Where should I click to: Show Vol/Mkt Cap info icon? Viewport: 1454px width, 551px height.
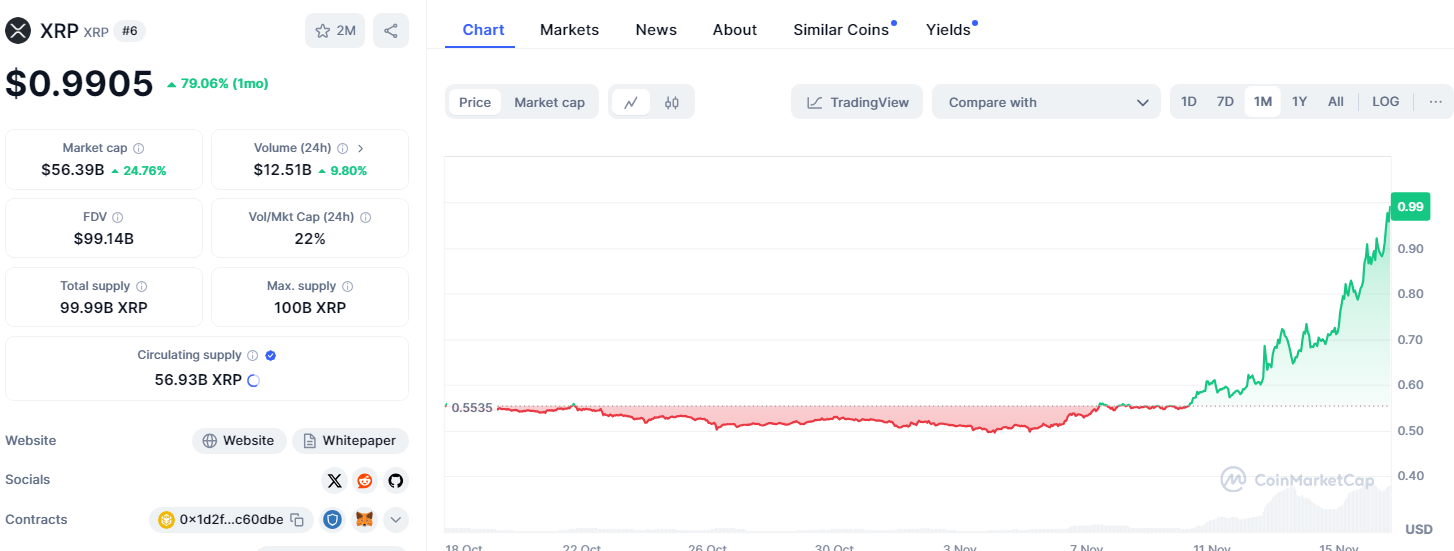(x=365, y=217)
